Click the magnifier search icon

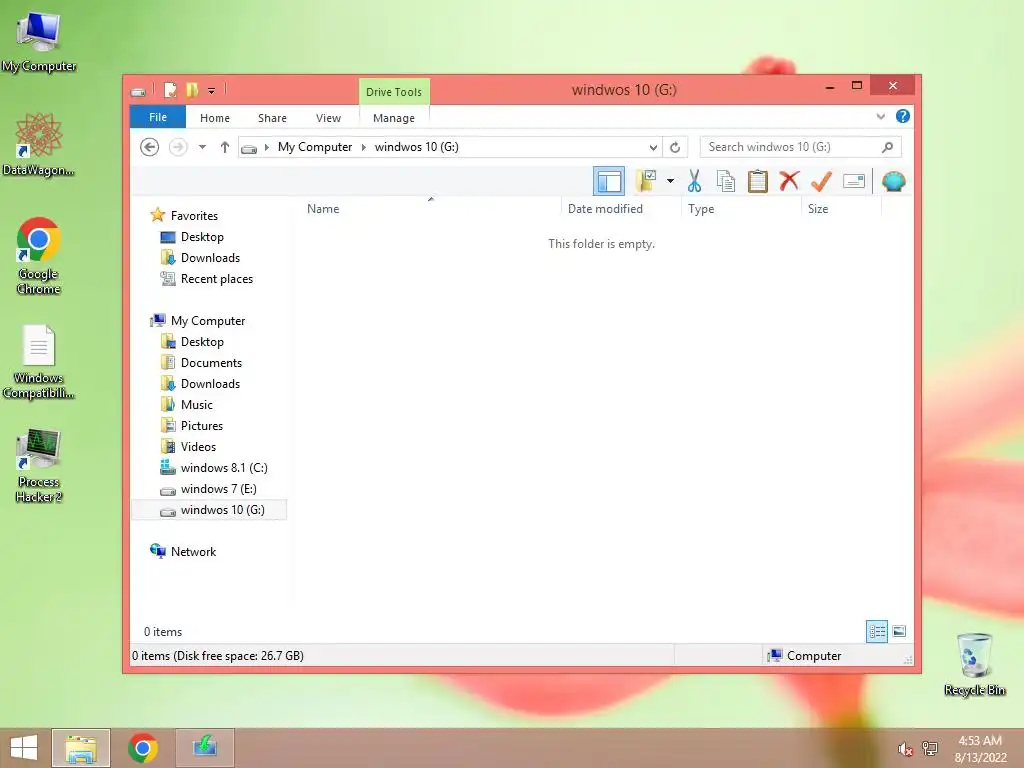[888, 147]
